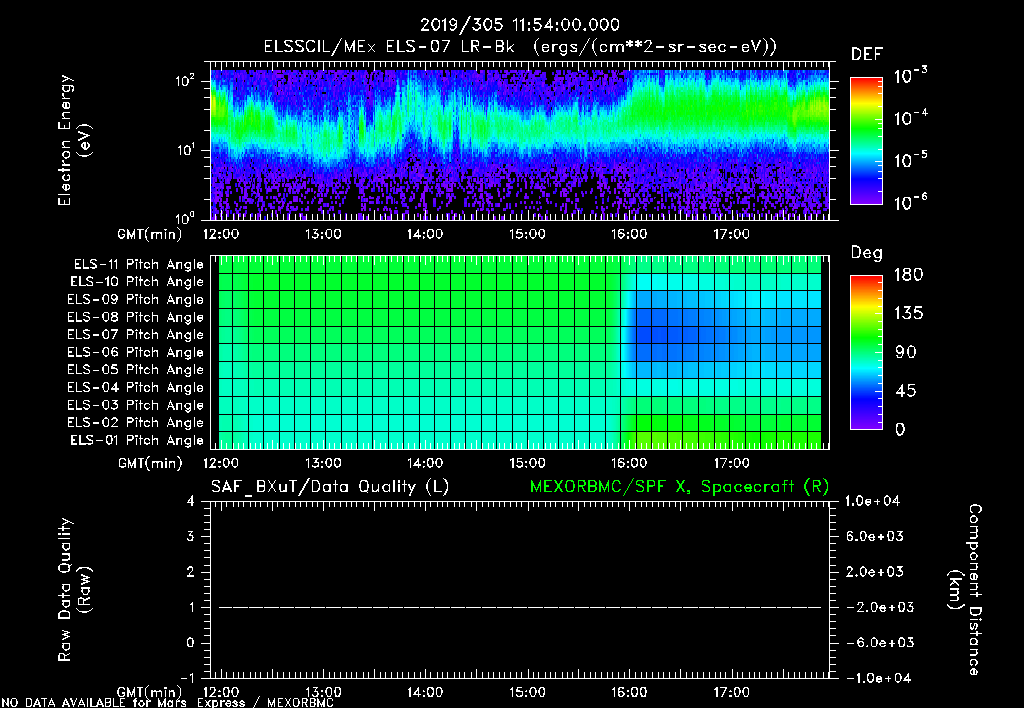Click the Electron Energy (eV) axis title
The image size is (1024, 708).
74,140
